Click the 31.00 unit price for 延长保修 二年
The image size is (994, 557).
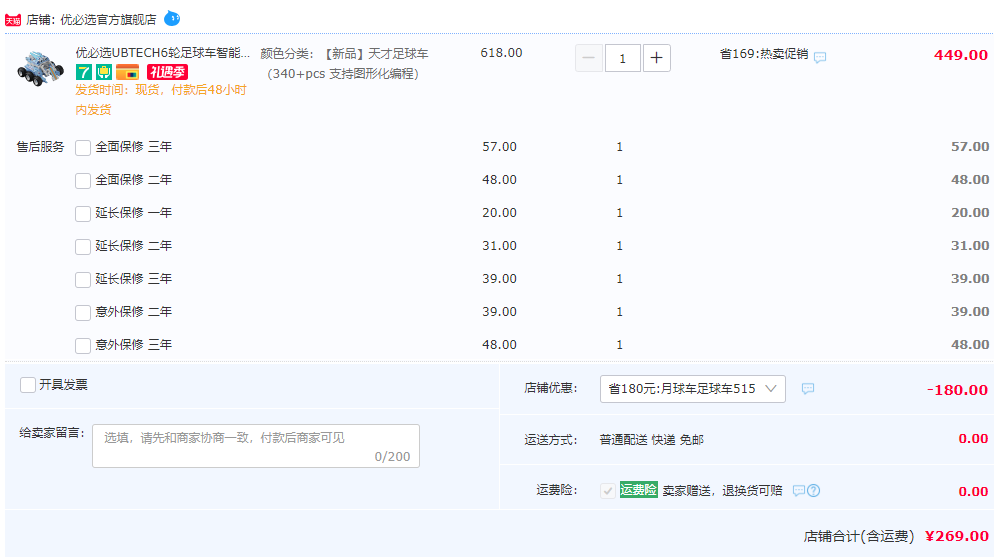point(500,246)
